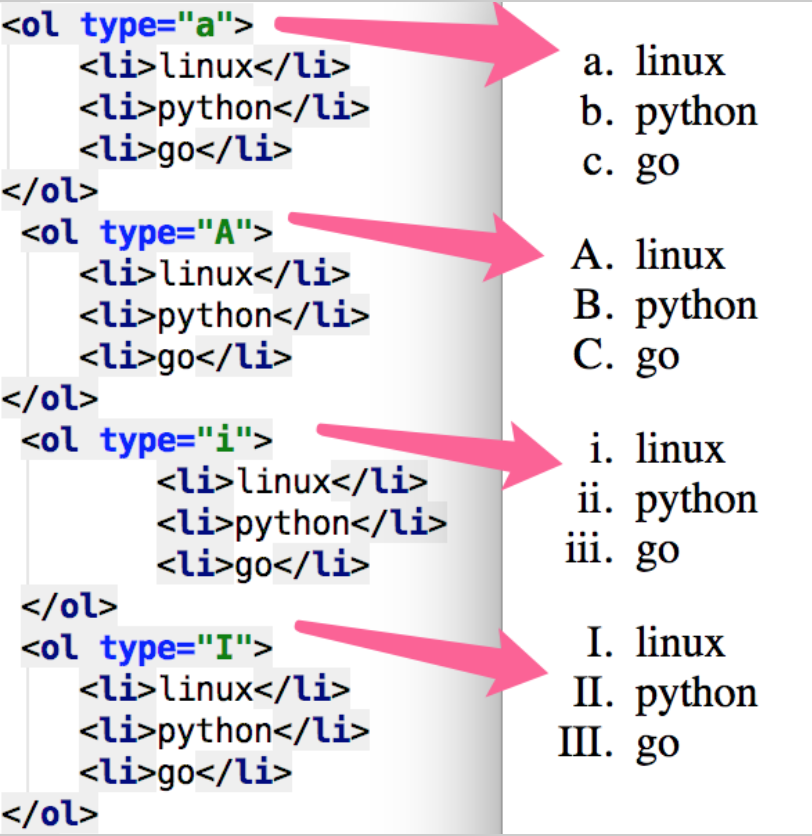The image size is (812, 836).
Task: Click the linux li code line in the uppercase type="I" list
Action: point(214,689)
